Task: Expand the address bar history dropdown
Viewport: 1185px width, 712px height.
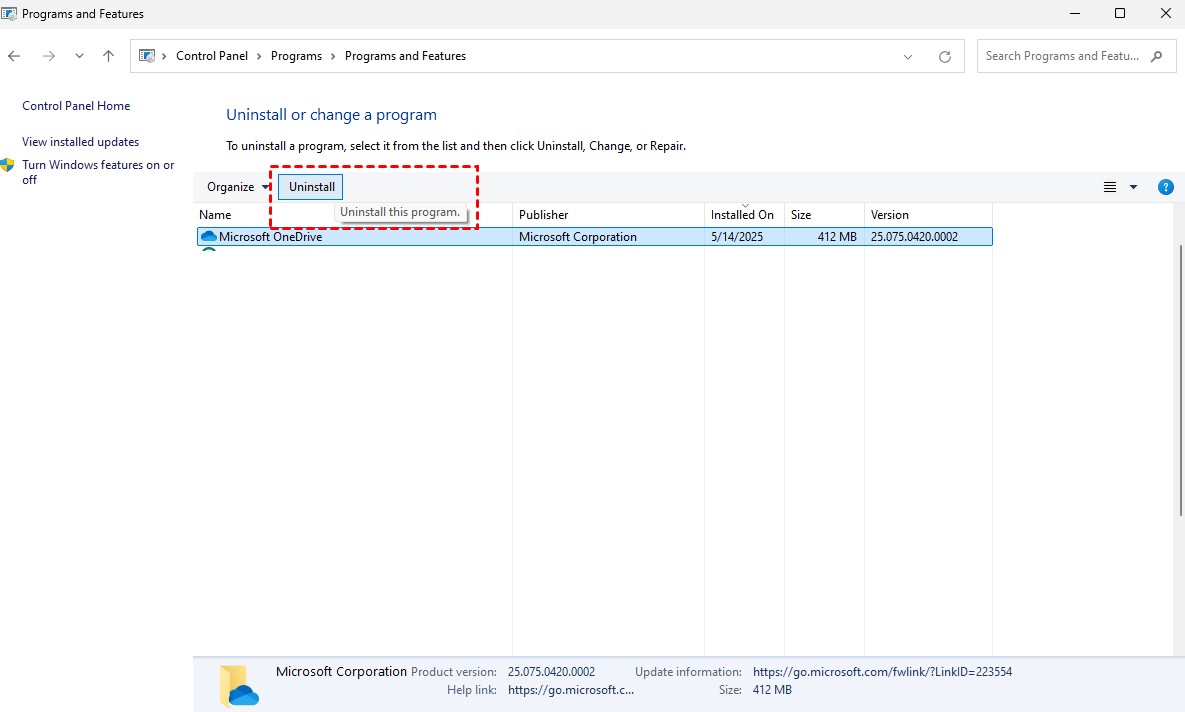Action: click(x=908, y=57)
